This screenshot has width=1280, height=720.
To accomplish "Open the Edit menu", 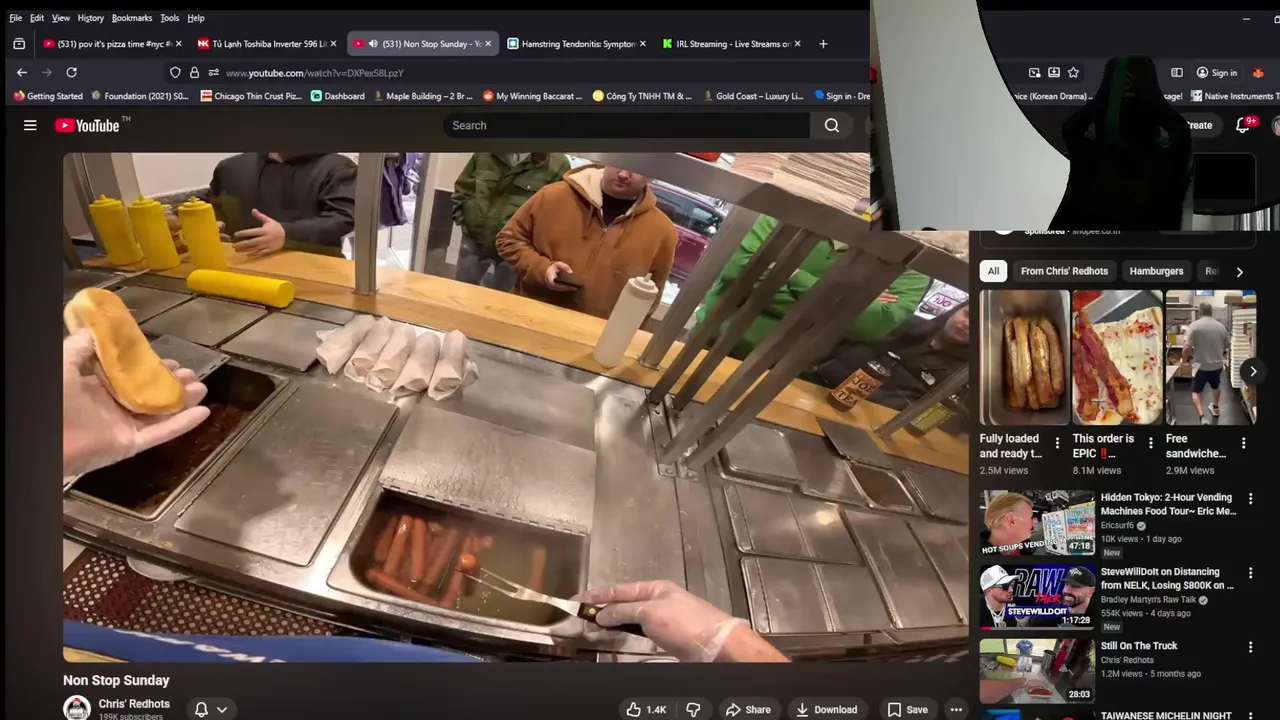I will tap(37, 18).
